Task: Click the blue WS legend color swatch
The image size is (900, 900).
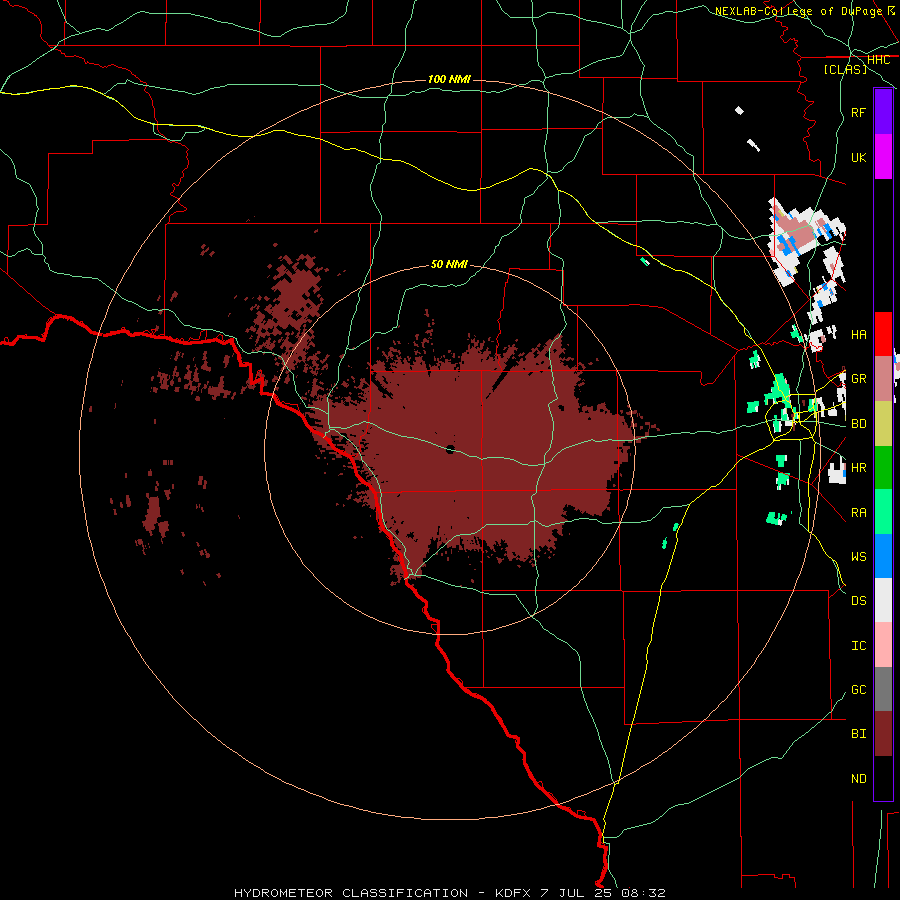Action: pyautogui.click(x=883, y=556)
